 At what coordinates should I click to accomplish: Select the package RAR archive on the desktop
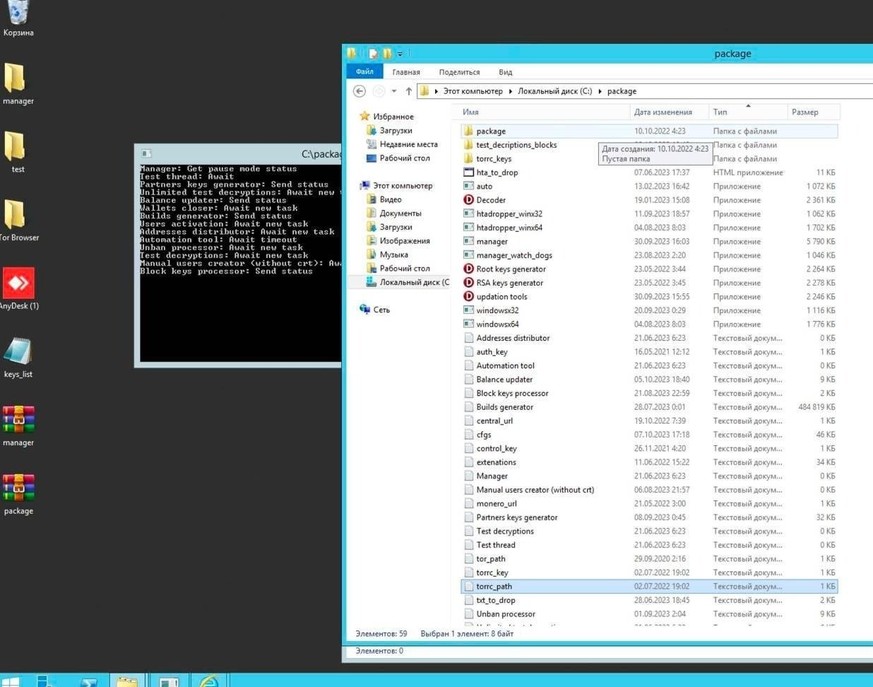click(x=18, y=488)
